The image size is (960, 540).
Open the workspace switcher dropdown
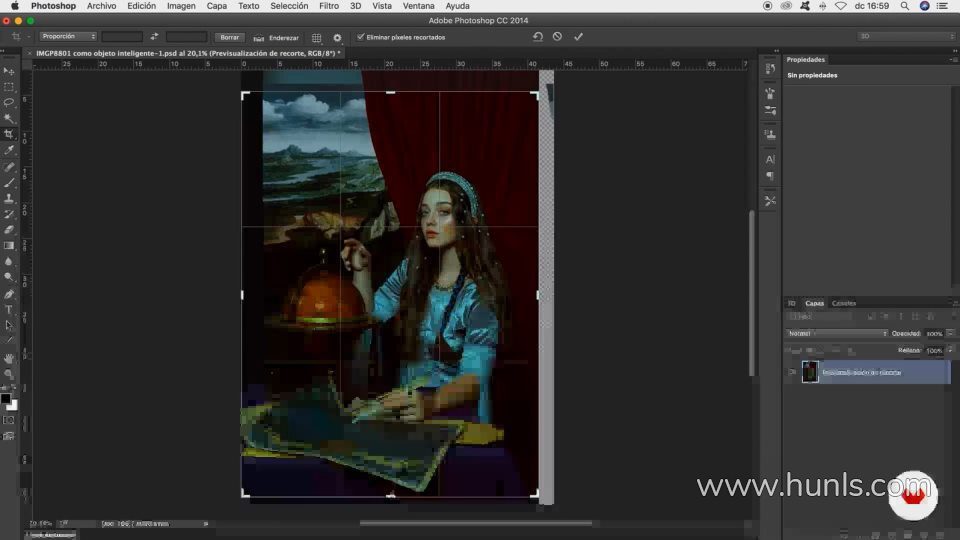906,36
